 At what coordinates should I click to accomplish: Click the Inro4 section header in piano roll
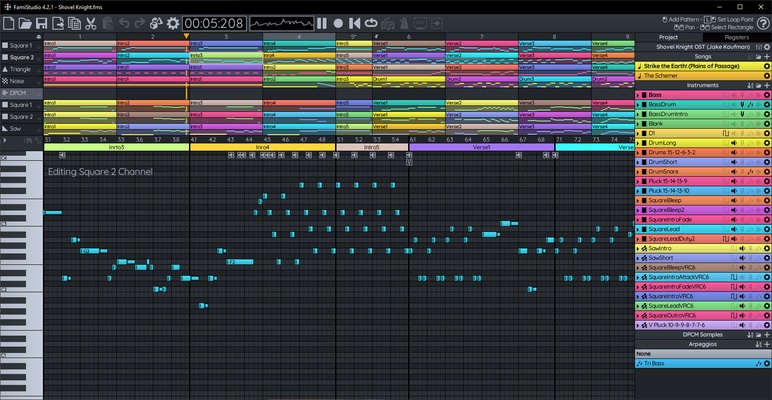click(262, 147)
